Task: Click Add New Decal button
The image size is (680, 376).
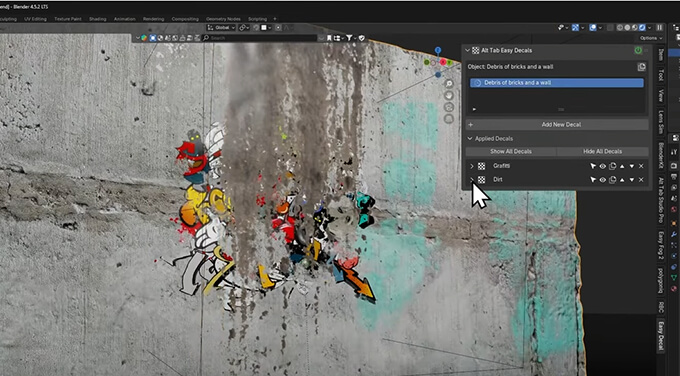Action: pos(557,124)
